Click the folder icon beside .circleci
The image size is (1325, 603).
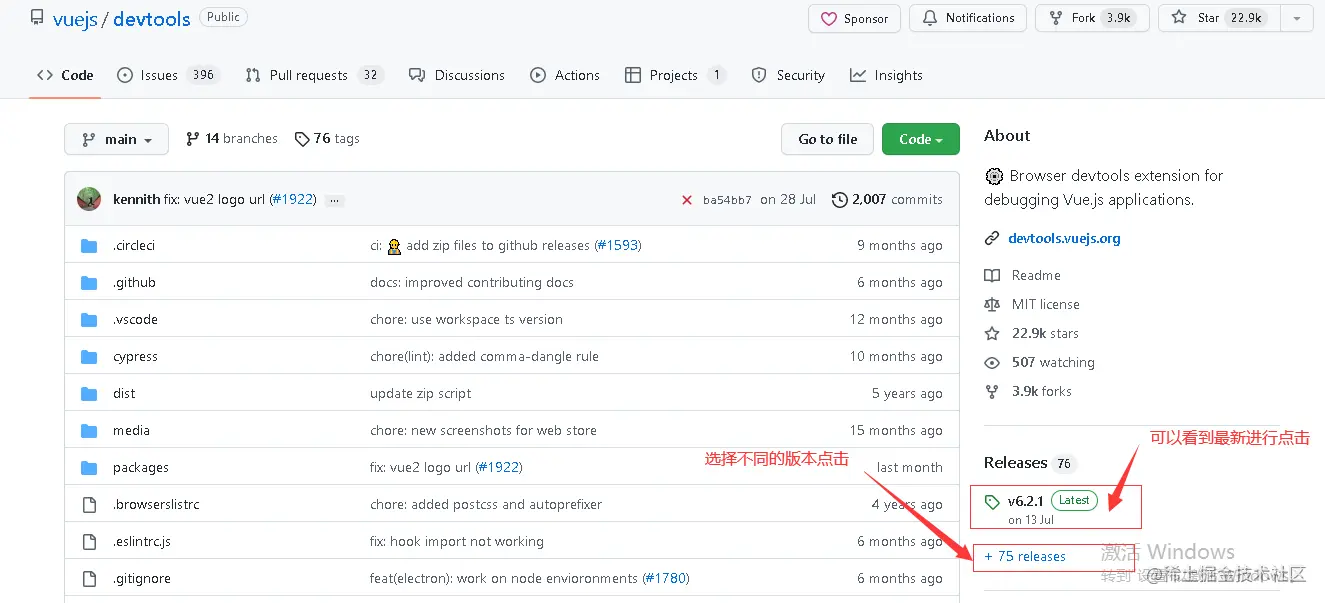click(x=89, y=245)
